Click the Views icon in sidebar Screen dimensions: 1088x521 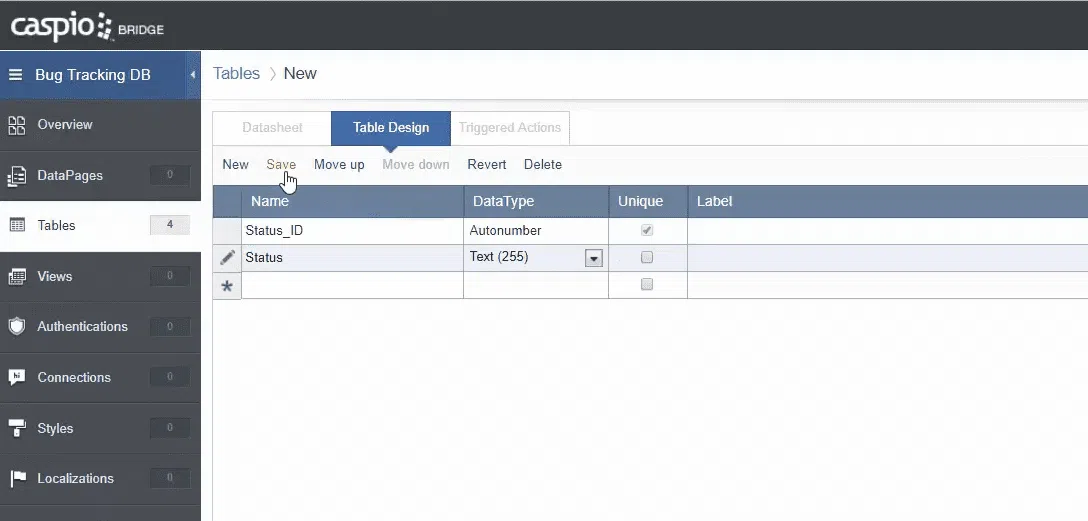pyautogui.click(x=17, y=277)
